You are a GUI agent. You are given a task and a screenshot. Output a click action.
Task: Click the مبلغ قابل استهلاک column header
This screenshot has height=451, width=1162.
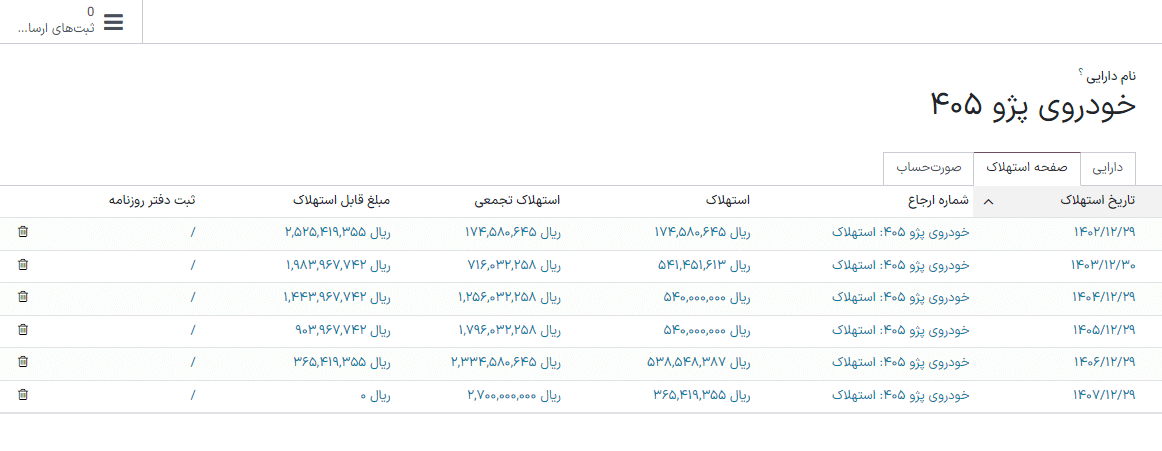pyautogui.click(x=341, y=201)
